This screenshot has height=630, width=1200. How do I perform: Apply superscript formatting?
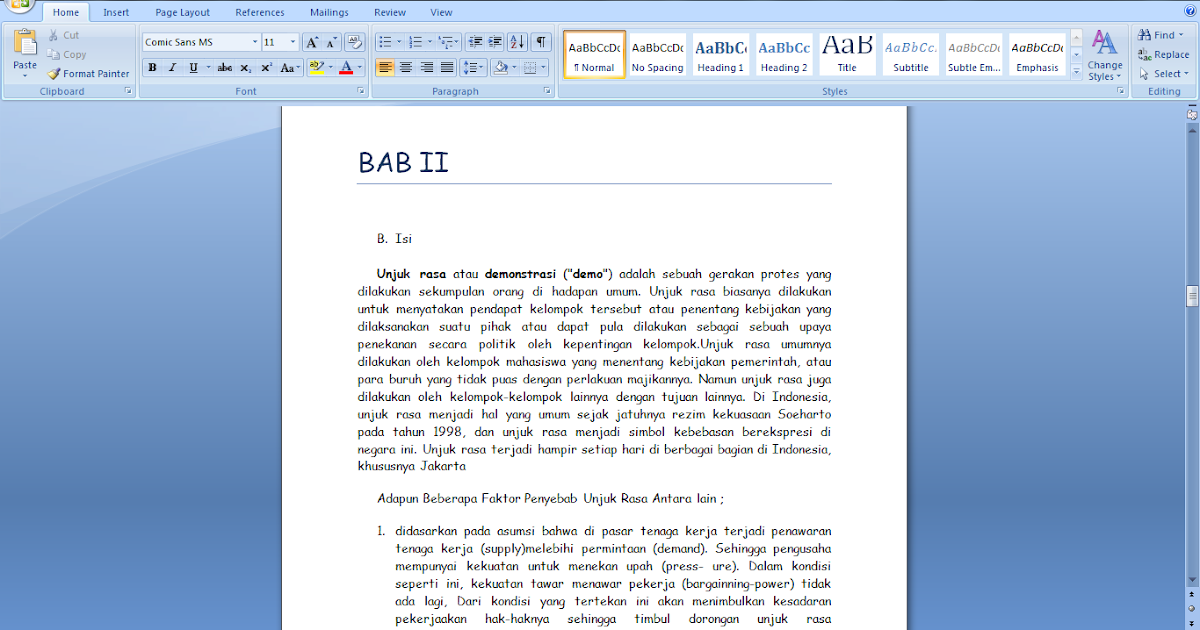(x=266, y=68)
